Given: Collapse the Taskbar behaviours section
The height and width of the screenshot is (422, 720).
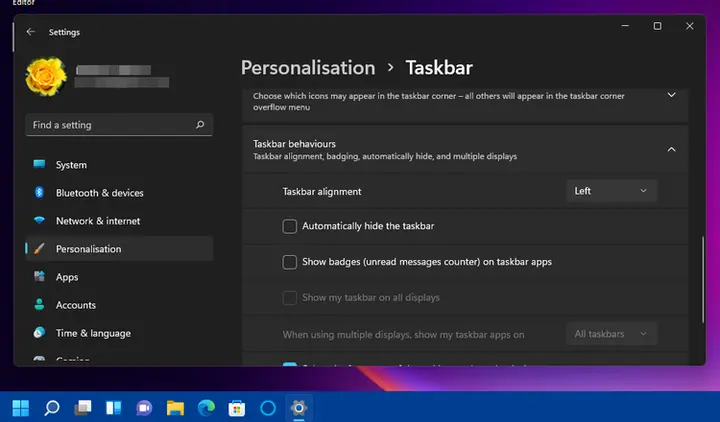Looking at the screenshot, I should pyautogui.click(x=671, y=149).
